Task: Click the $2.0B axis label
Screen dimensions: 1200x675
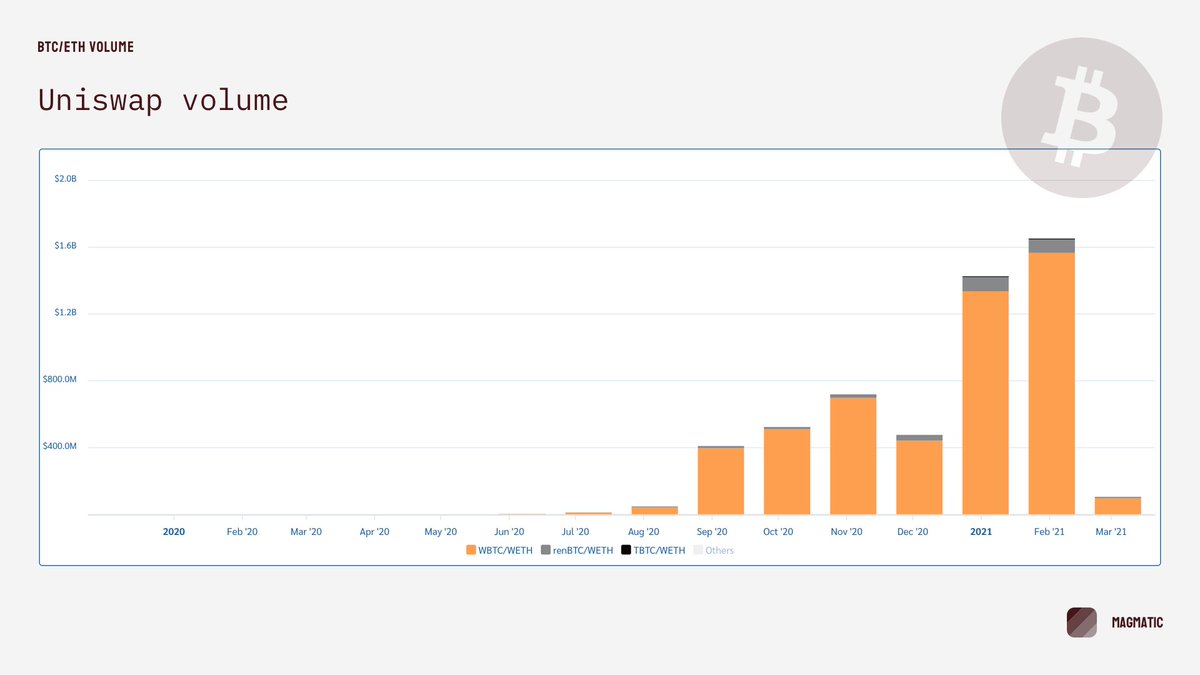Action: (66, 179)
